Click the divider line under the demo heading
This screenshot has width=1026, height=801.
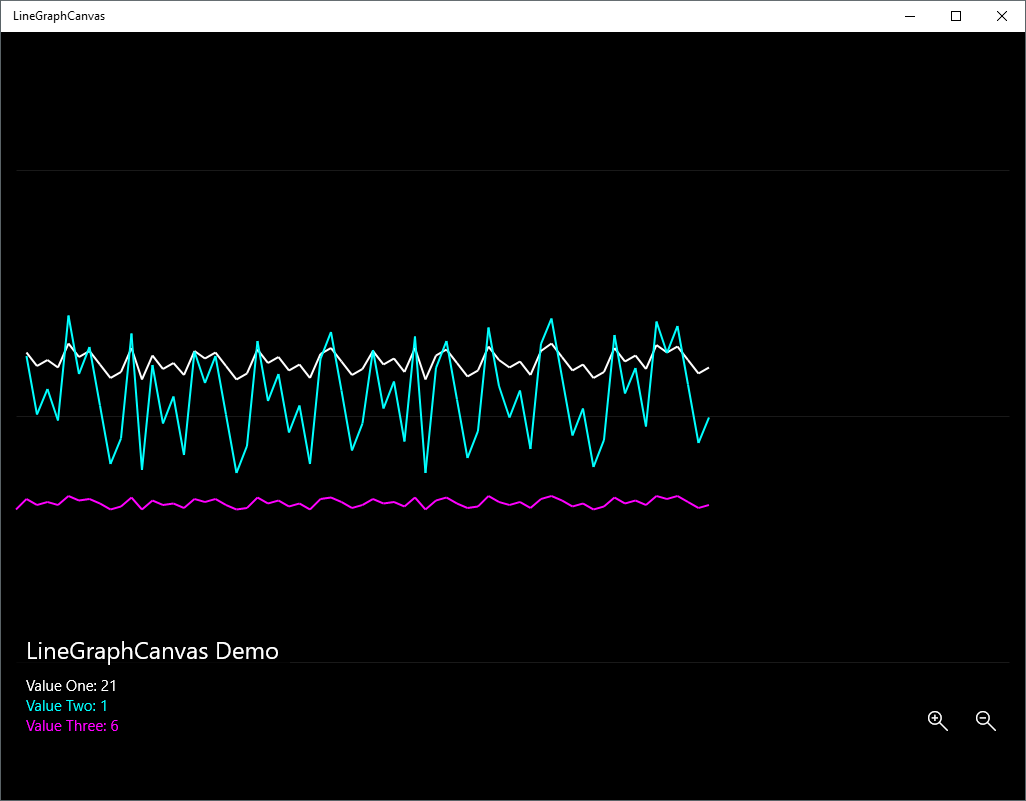[500, 662]
